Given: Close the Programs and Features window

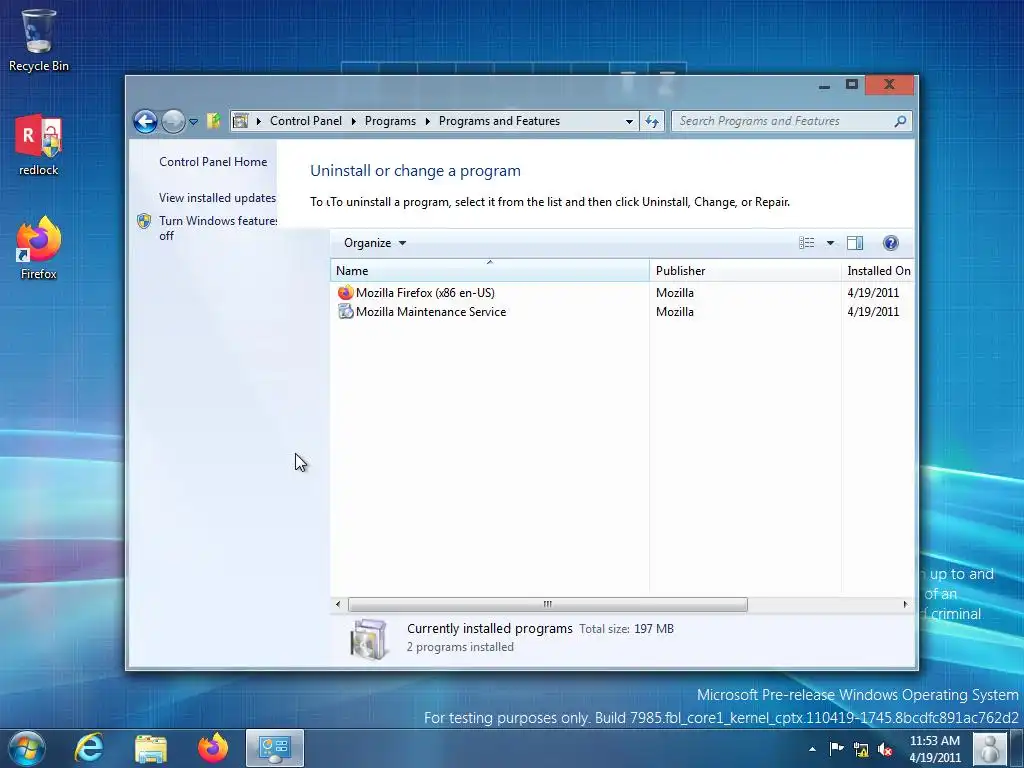Looking at the screenshot, I should coord(889,84).
